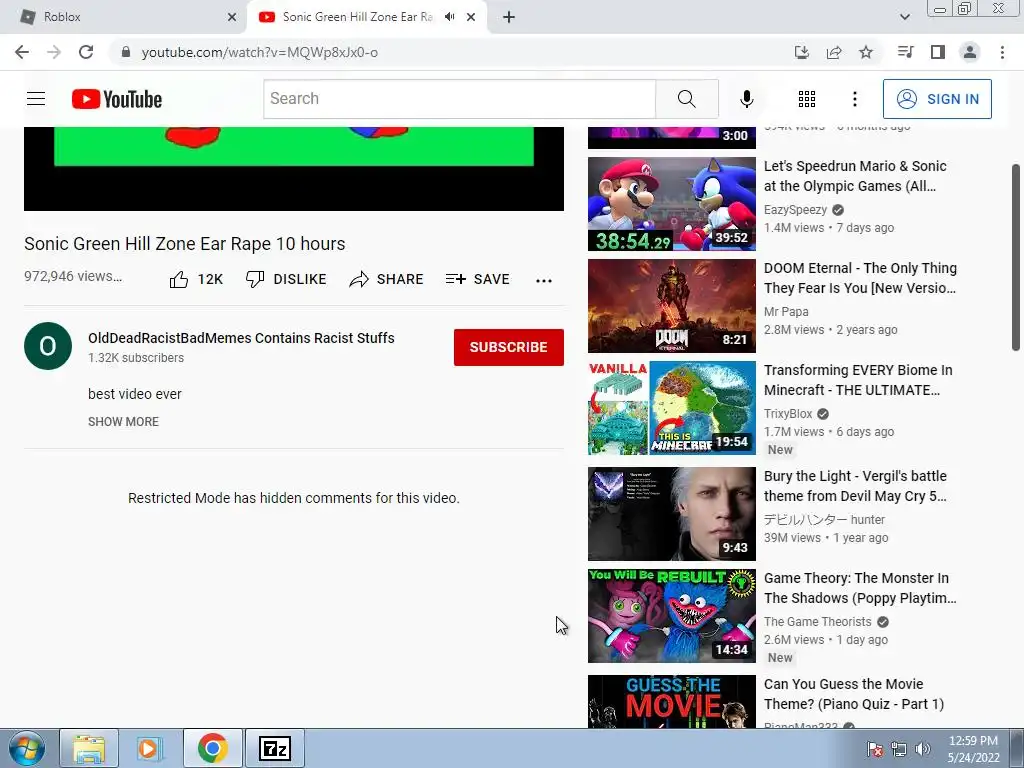Bookmark this page with the star icon

[x=866, y=52]
